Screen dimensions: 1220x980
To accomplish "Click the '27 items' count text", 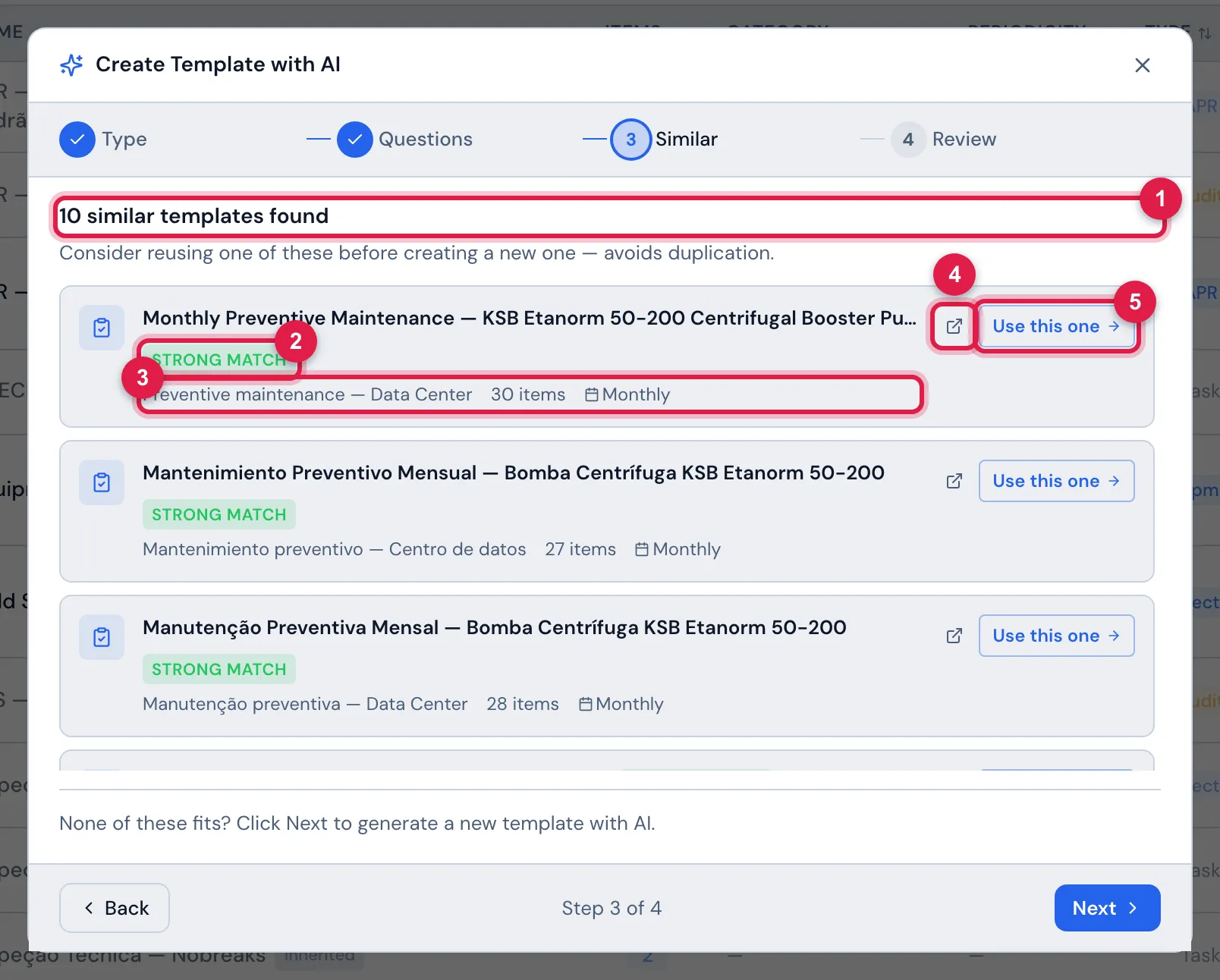I will click(580, 549).
